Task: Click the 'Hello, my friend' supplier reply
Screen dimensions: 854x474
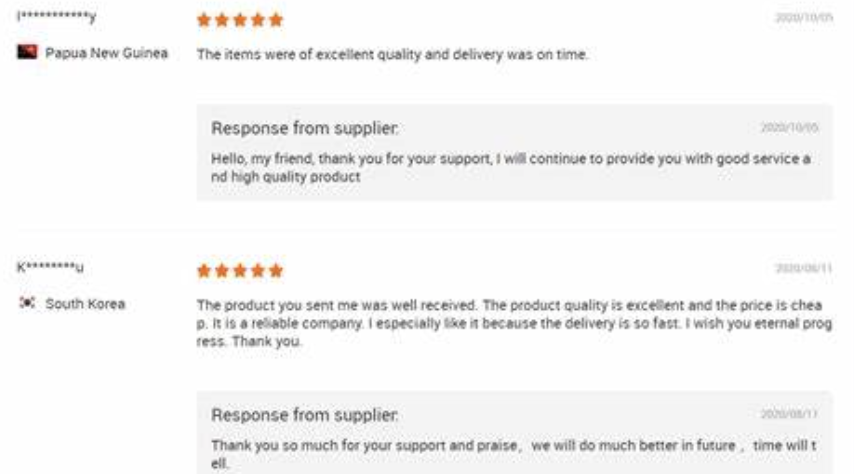Action: coord(511,168)
